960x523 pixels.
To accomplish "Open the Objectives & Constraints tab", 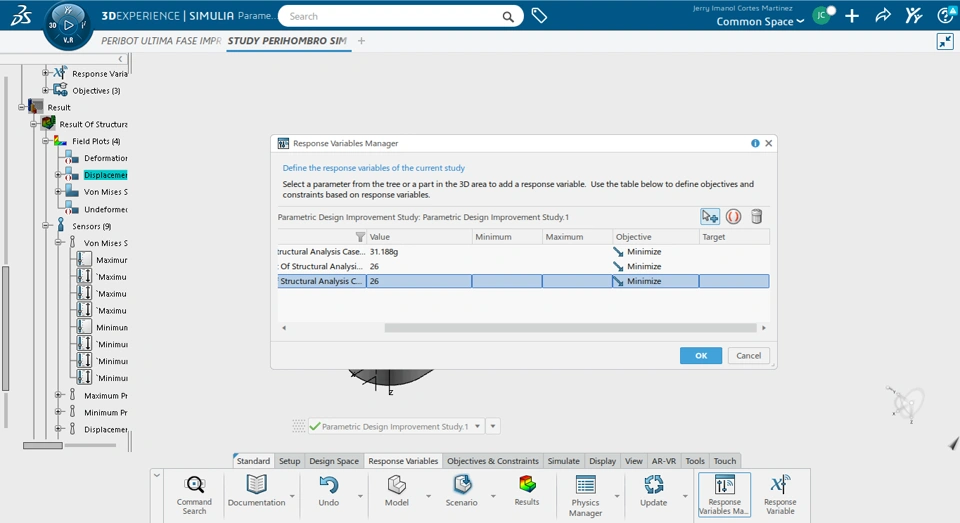I will pos(492,461).
